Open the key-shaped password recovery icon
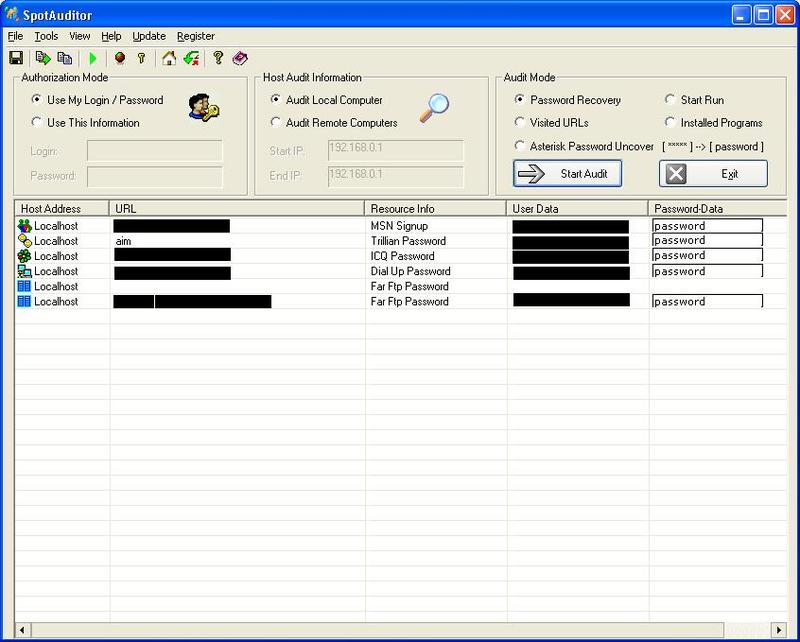The image size is (800, 642). (140, 59)
